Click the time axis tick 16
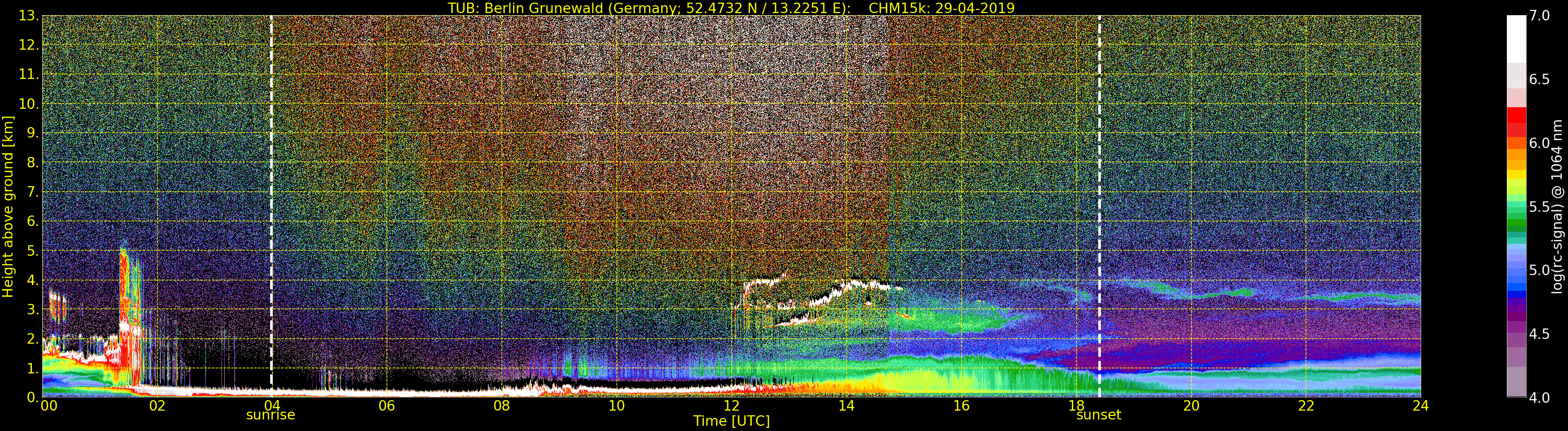The height and width of the screenshot is (431, 1568). (x=961, y=405)
